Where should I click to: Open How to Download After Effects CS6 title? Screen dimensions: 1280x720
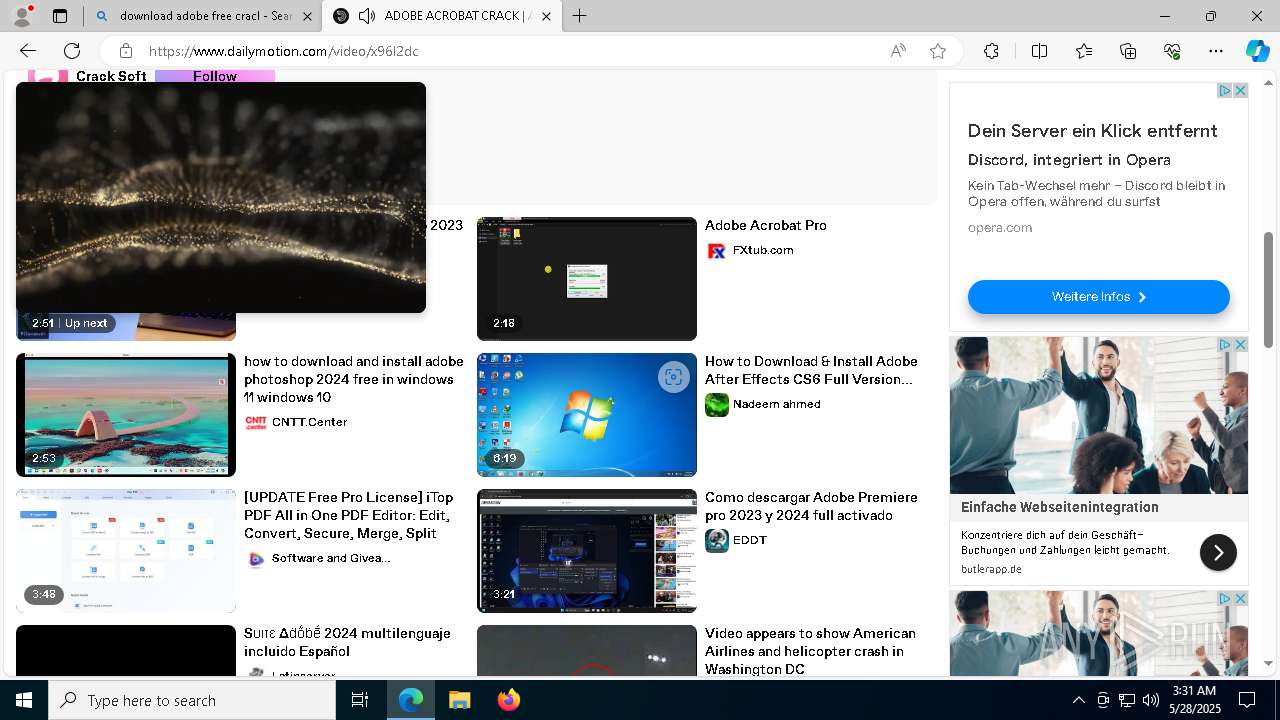811,370
